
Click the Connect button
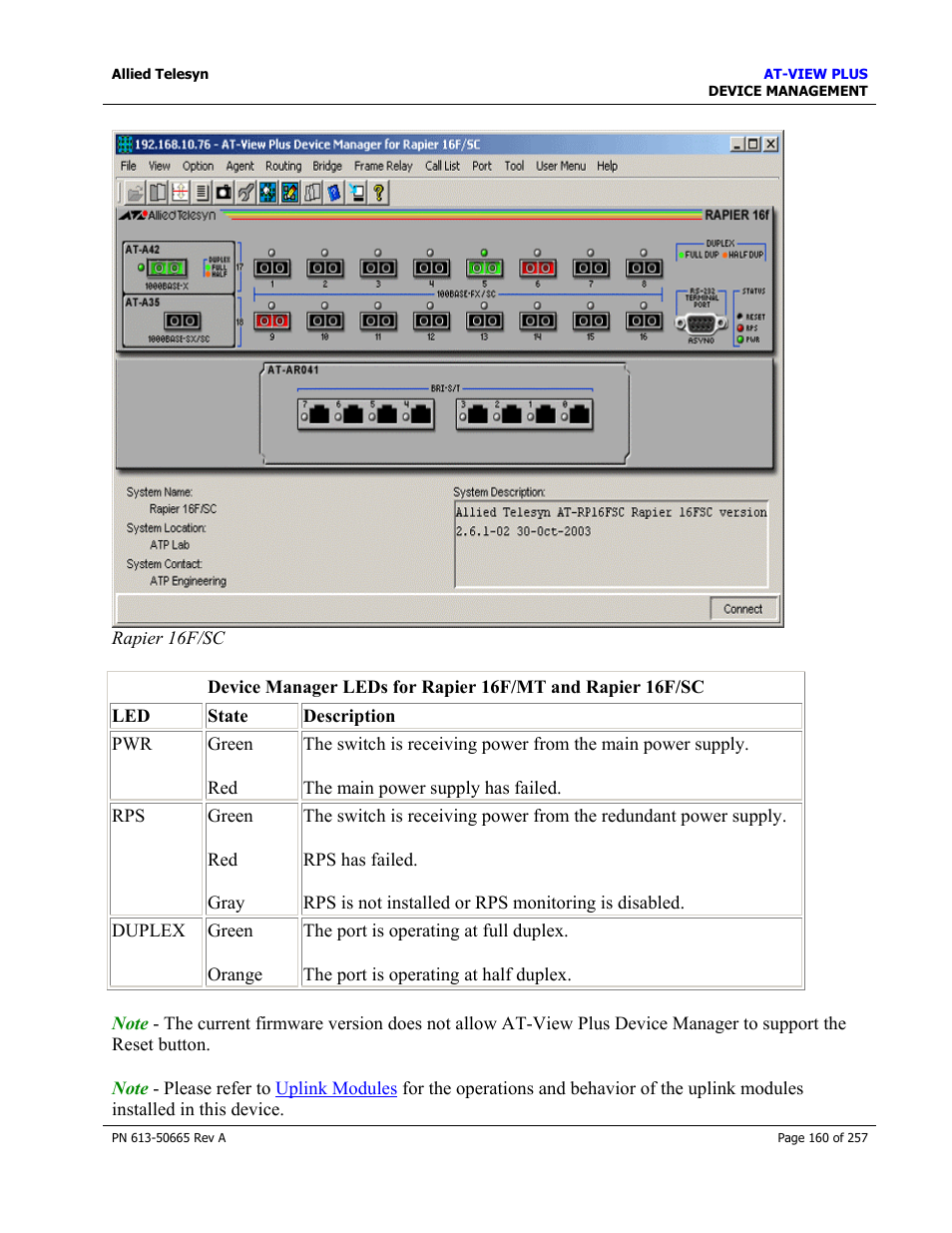click(x=743, y=609)
